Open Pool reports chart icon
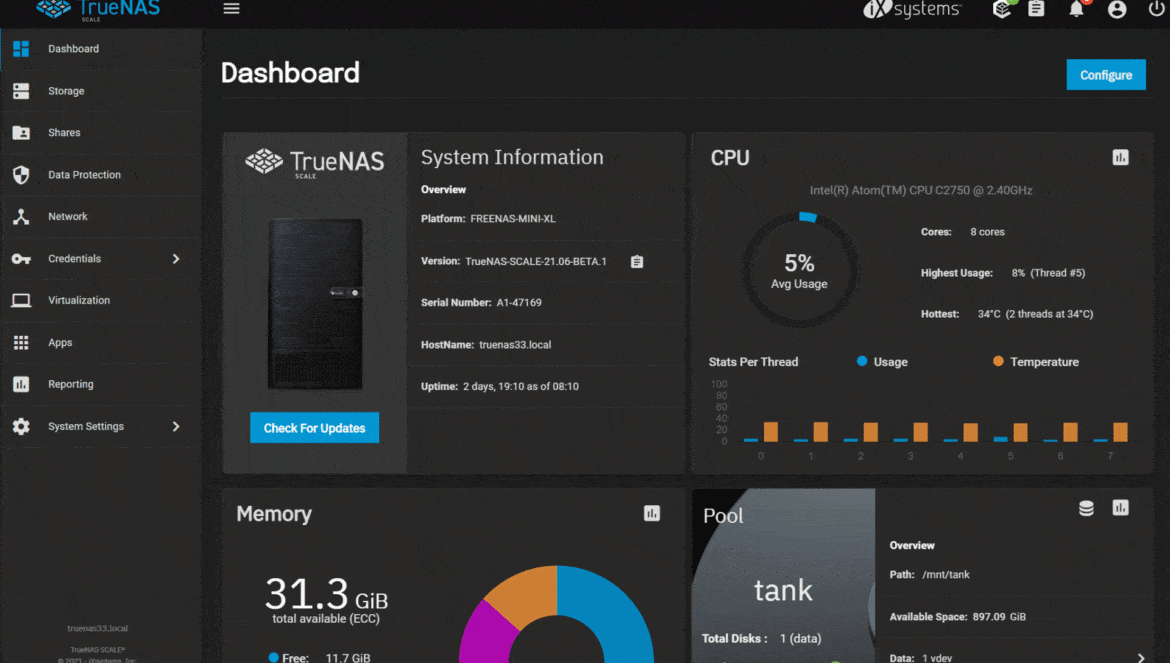 [x=1120, y=508]
